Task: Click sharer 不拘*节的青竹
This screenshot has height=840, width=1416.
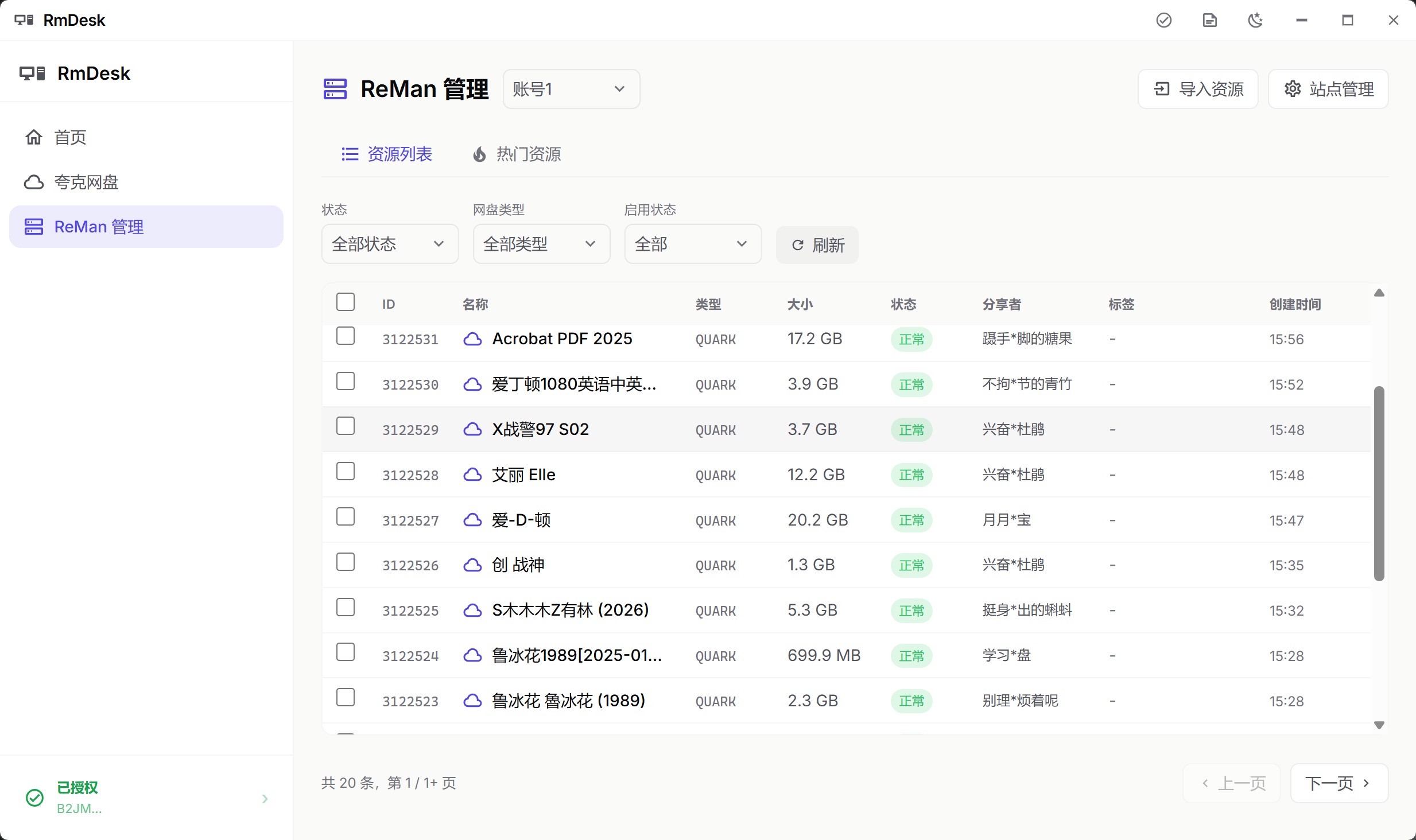Action: tap(1027, 384)
